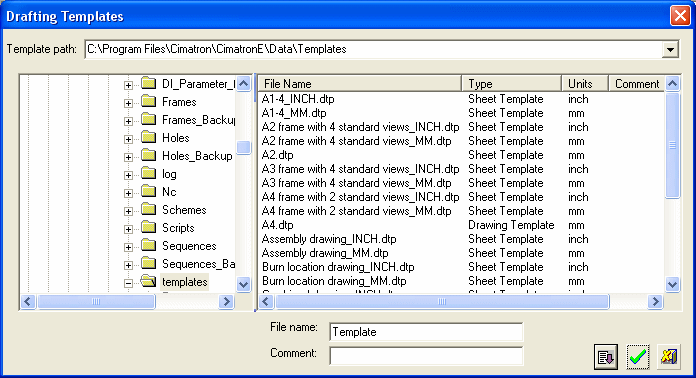Click the Template path text field
This screenshot has height=378, width=696.
tap(373, 49)
